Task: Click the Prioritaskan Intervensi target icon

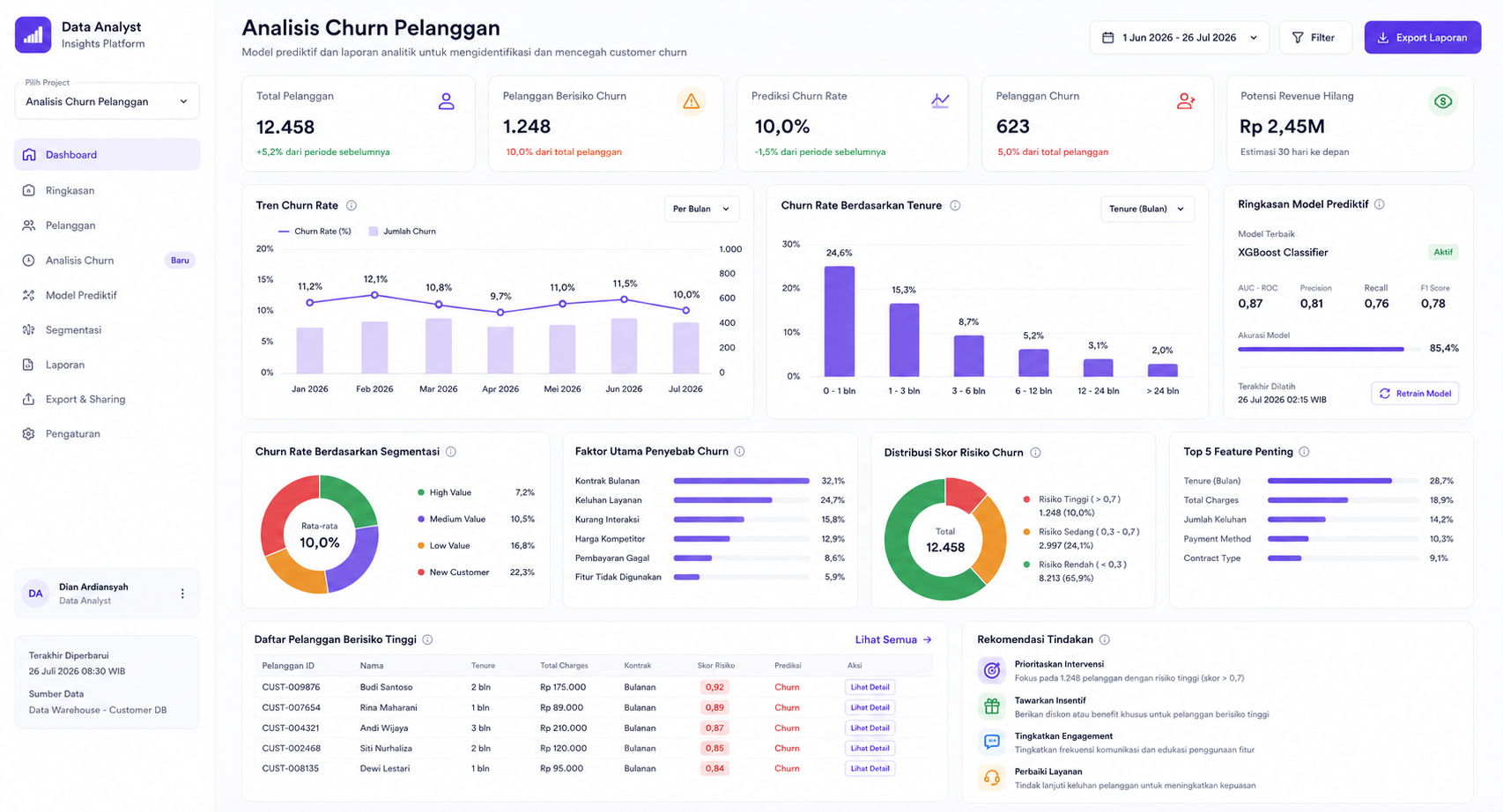Action: (x=992, y=670)
